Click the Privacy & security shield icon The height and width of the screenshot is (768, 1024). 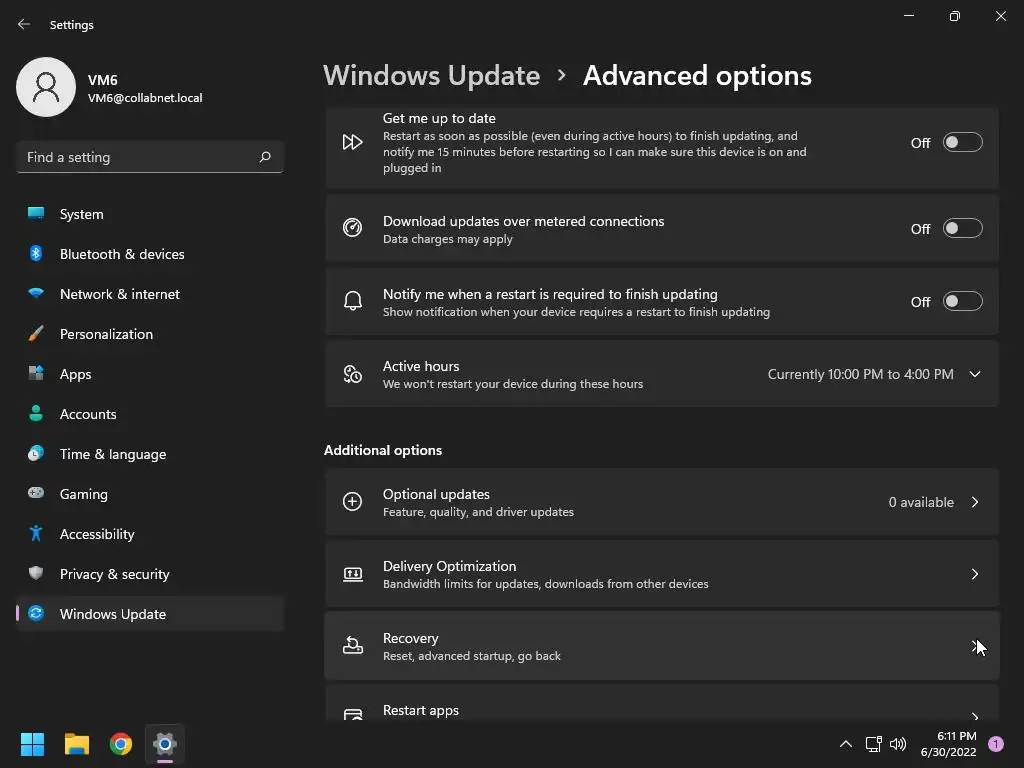coord(36,573)
